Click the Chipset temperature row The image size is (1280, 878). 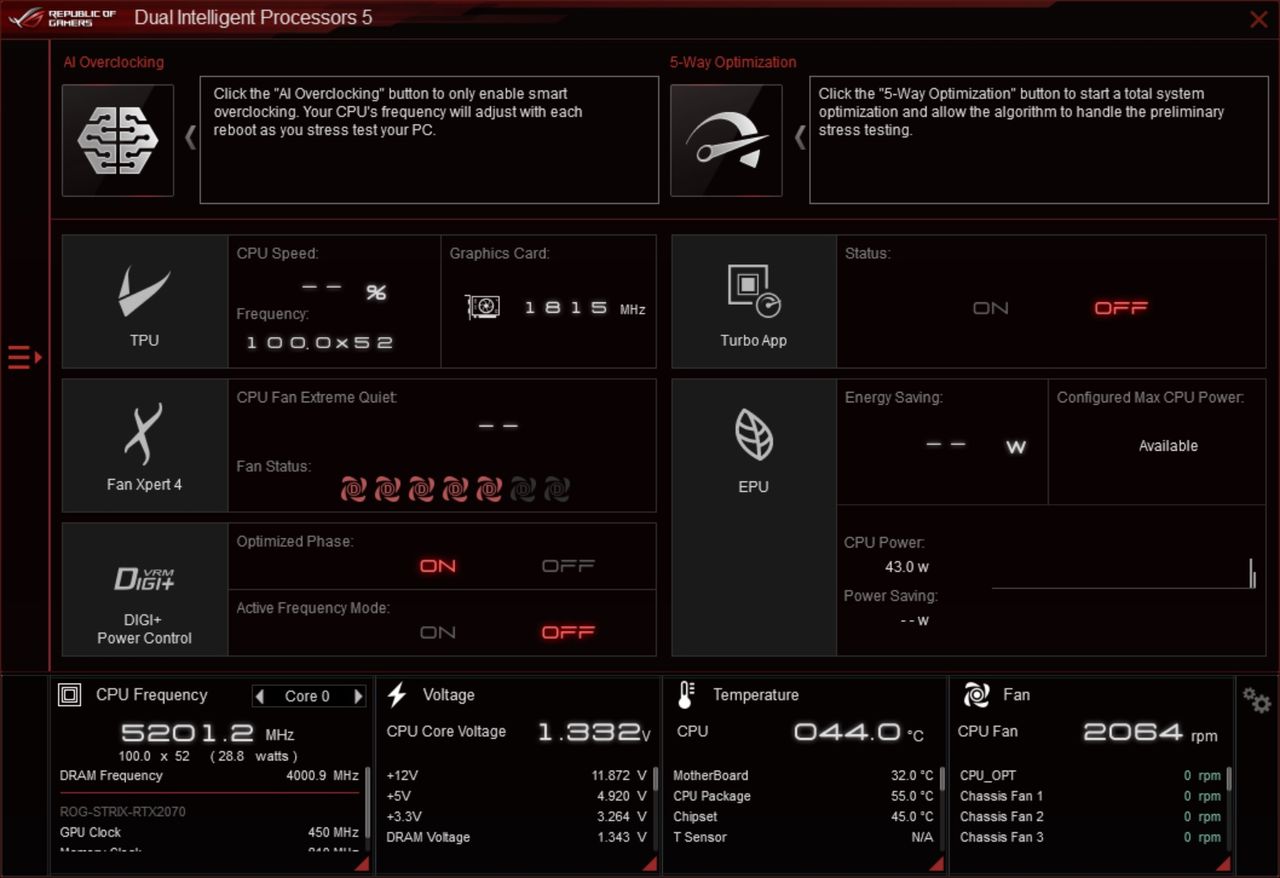click(x=803, y=817)
